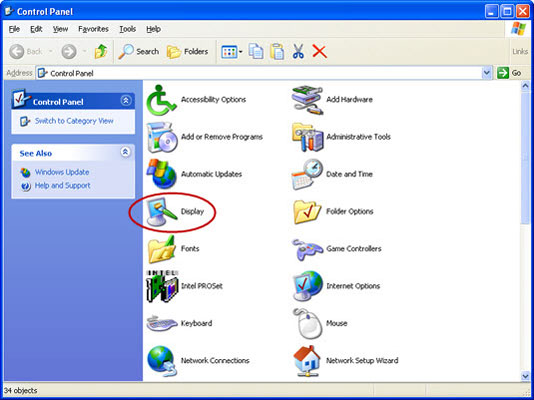Open the Intel PROSet icon
This screenshot has width=534, height=400.
click(162, 286)
